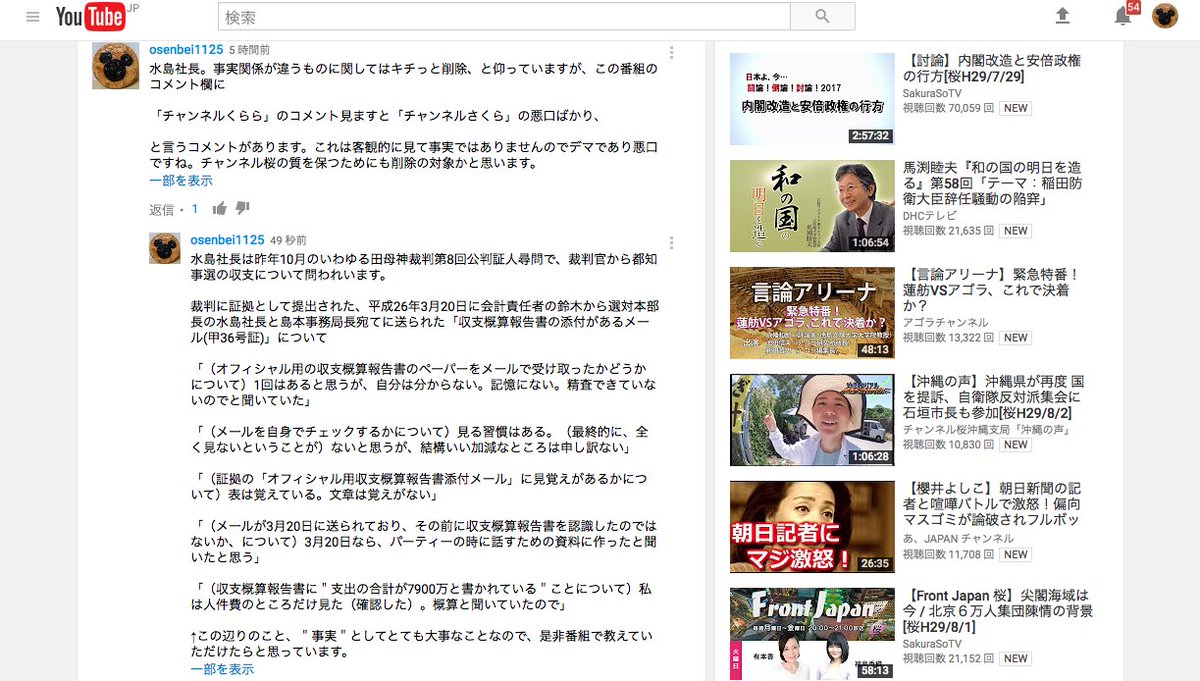The height and width of the screenshot is (681, 1200).
Task: Click the 49 秒前 timestamp link
Action: pyautogui.click(x=288, y=241)
